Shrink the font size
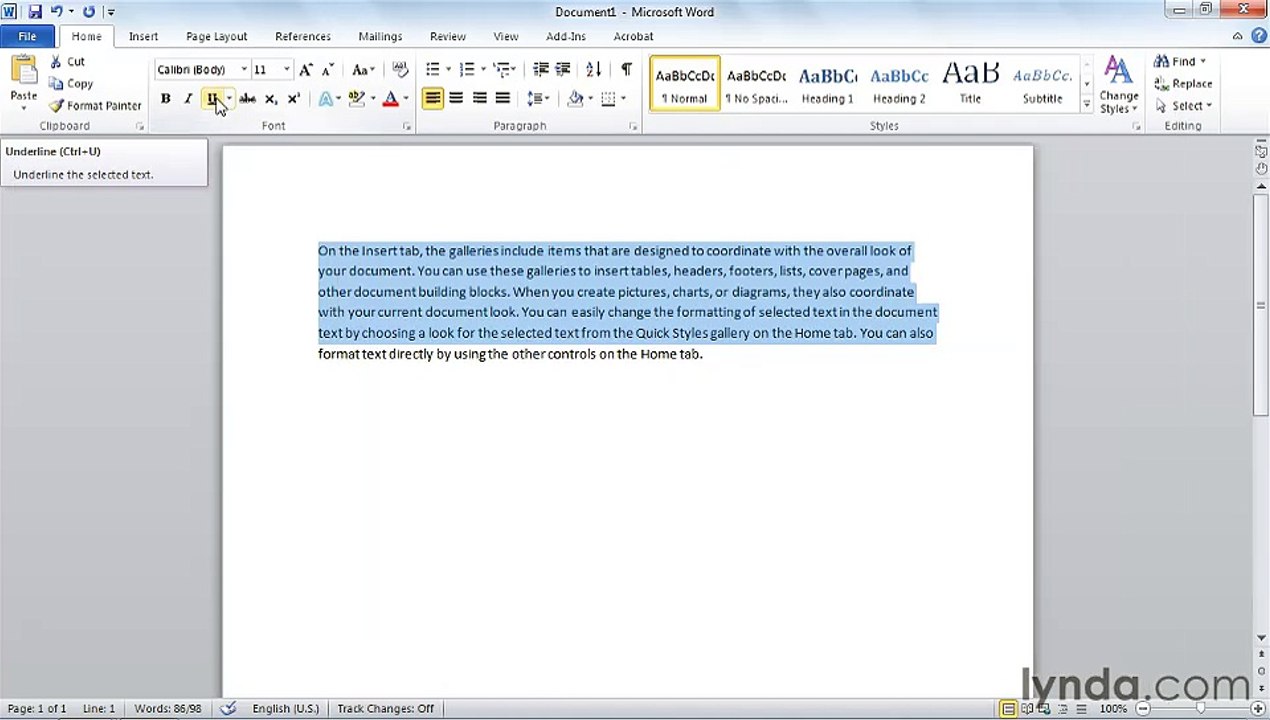 point(327,70)
